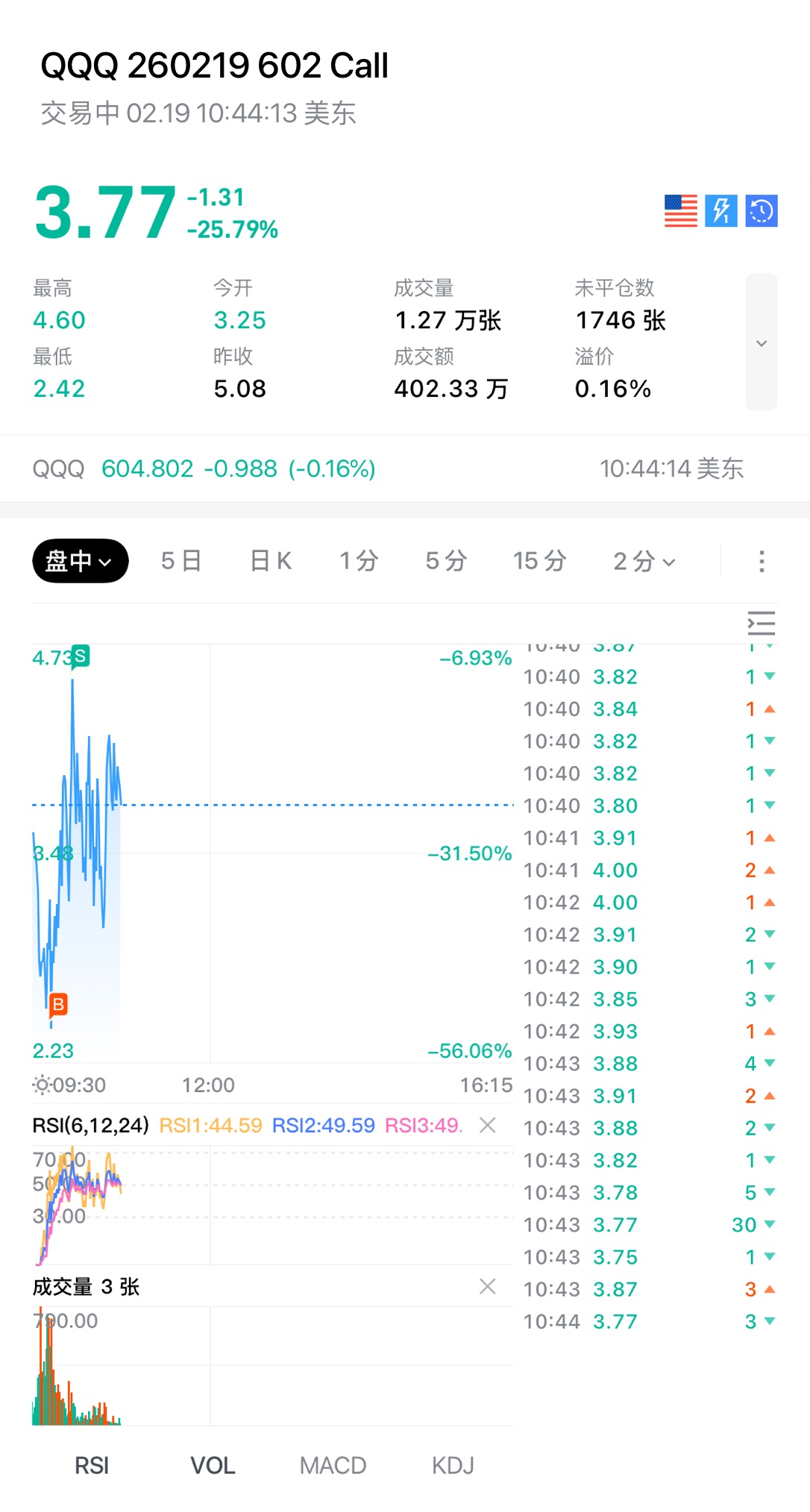
Task: Switch to the 日K chart tab
Action: pos(271,561)
